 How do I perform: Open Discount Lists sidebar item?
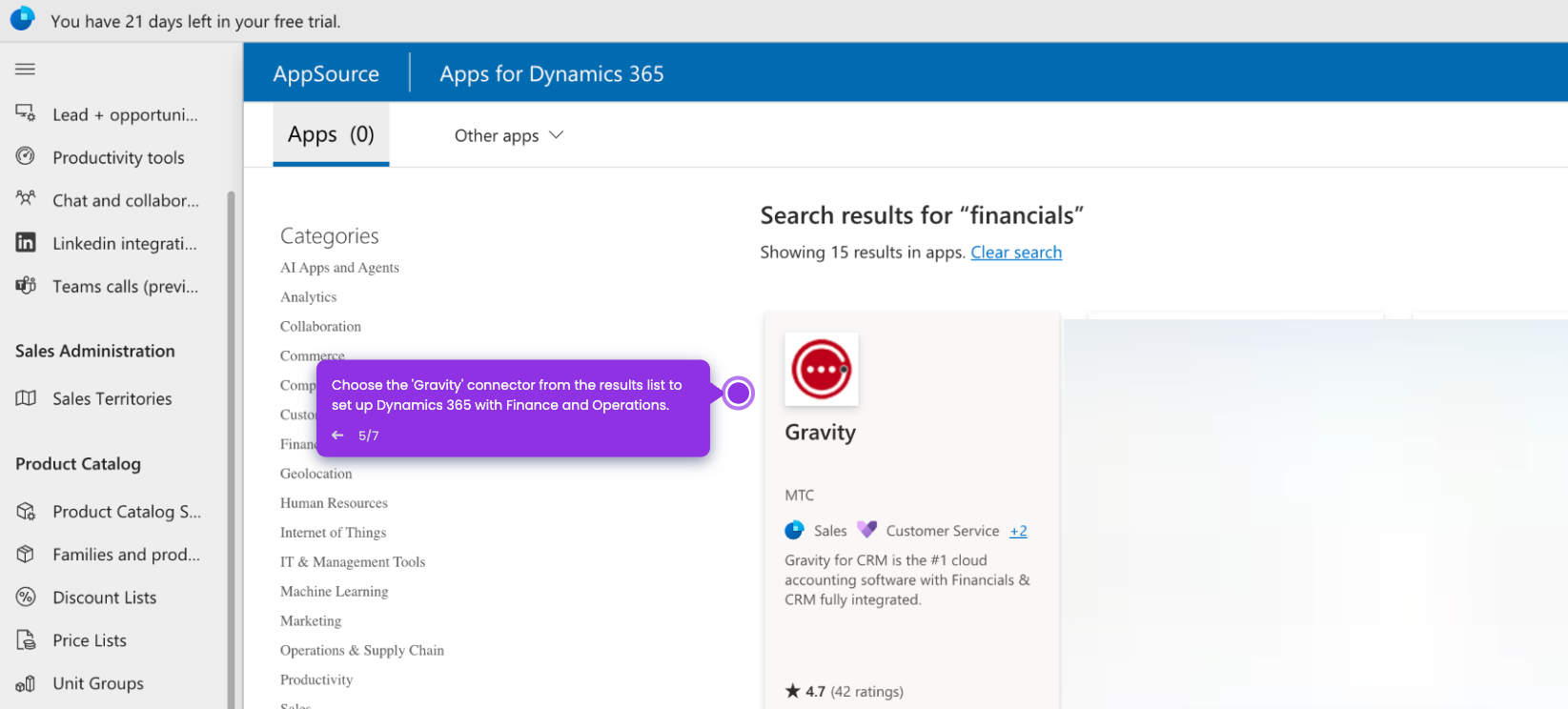114,598
